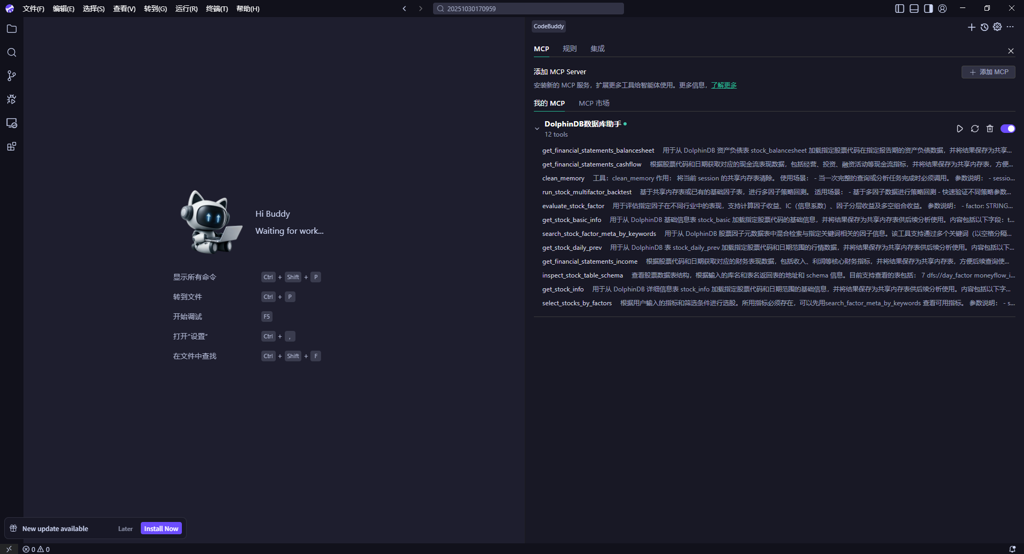Click the 了解更多 link
1024x554 pixels.
pyautogui.click(x=724, y=85)
